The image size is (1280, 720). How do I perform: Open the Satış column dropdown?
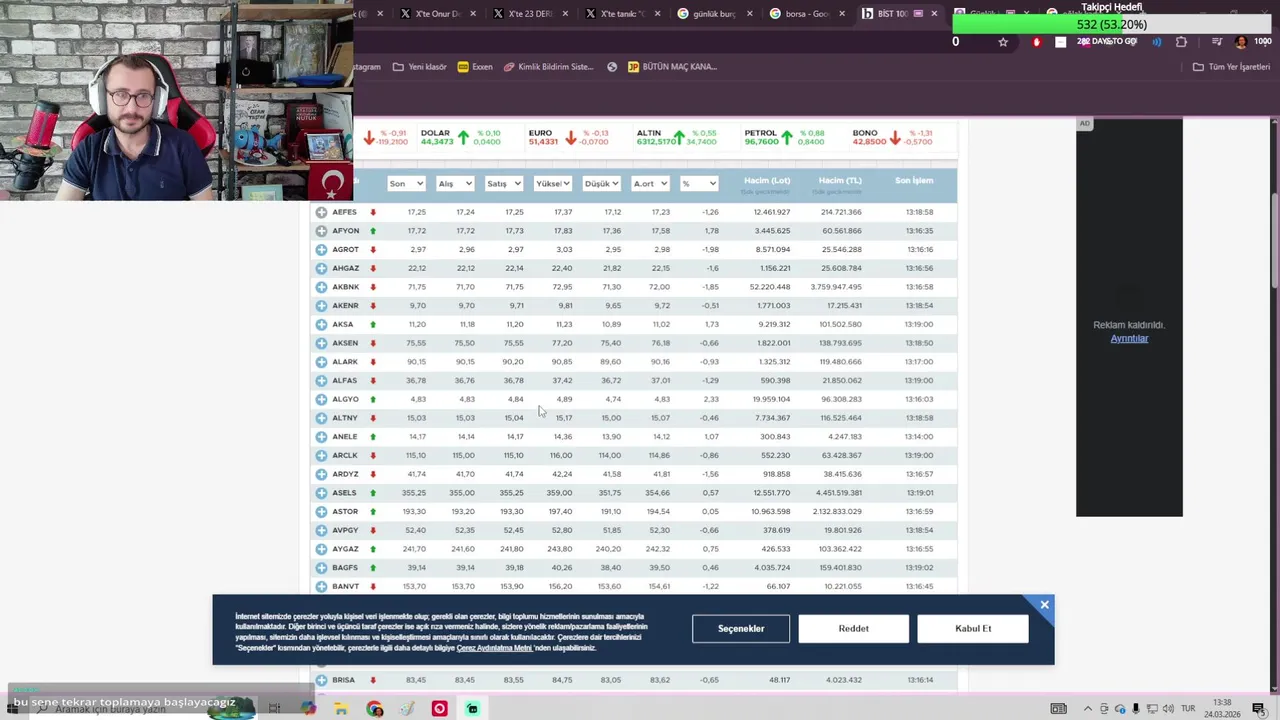tap(503, 183)
